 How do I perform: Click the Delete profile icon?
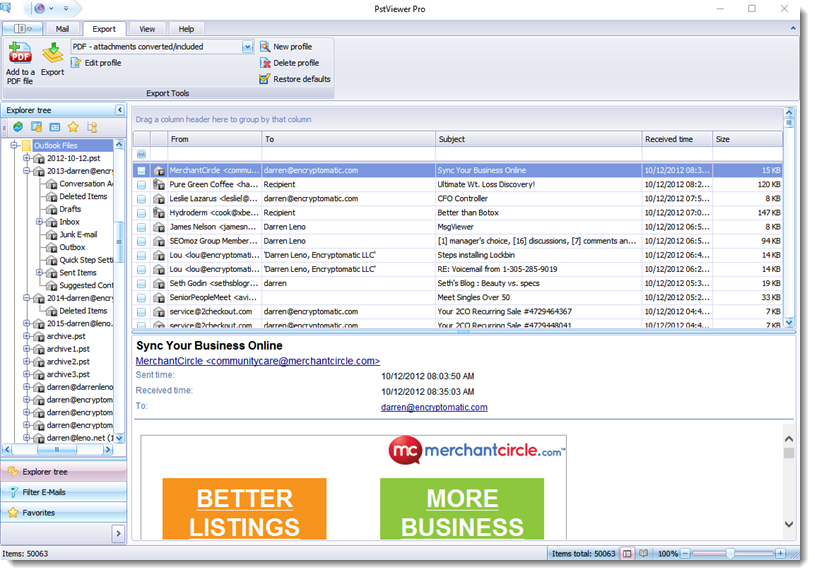(x=265, y=63)
